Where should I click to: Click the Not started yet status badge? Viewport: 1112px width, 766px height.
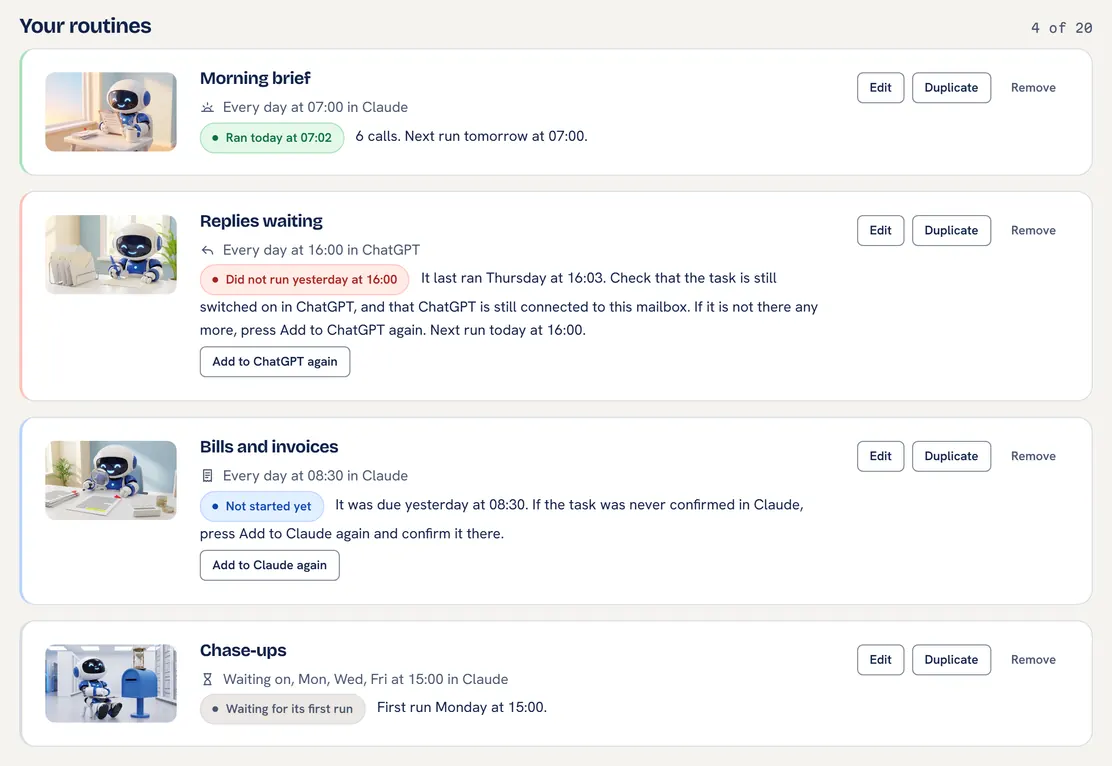click(x=262, y=506)
